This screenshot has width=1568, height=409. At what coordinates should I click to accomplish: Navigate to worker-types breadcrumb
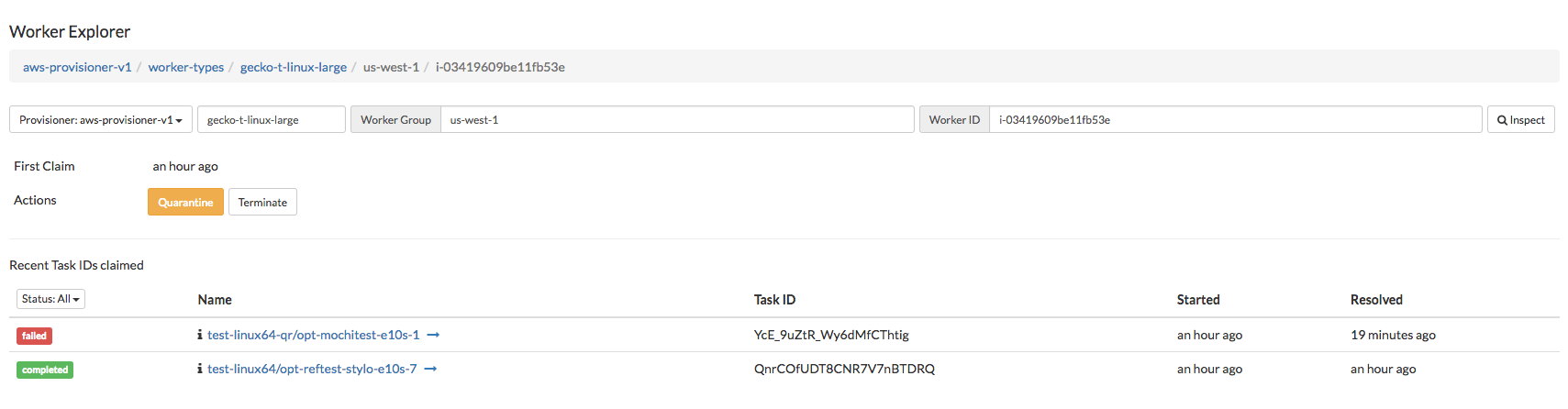[x=186, y=67]
